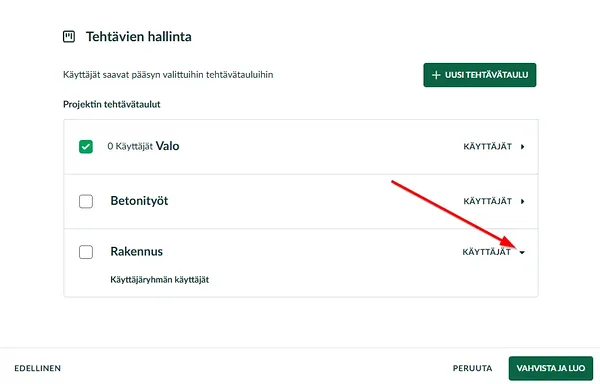Click the plus icon in Uusi tehtävätaulu button
The height and width of the screenshot is (384, 600).
click(x=436, y=75)
